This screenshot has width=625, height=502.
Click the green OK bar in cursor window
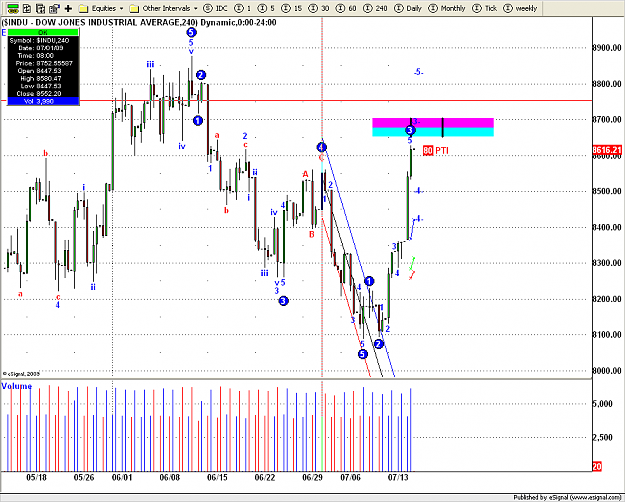(43, 32)
